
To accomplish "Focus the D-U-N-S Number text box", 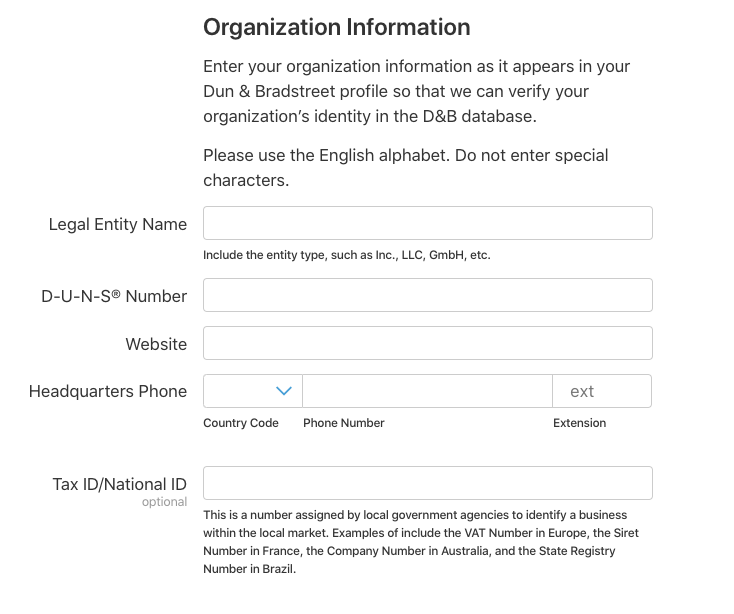I will 427,295.
